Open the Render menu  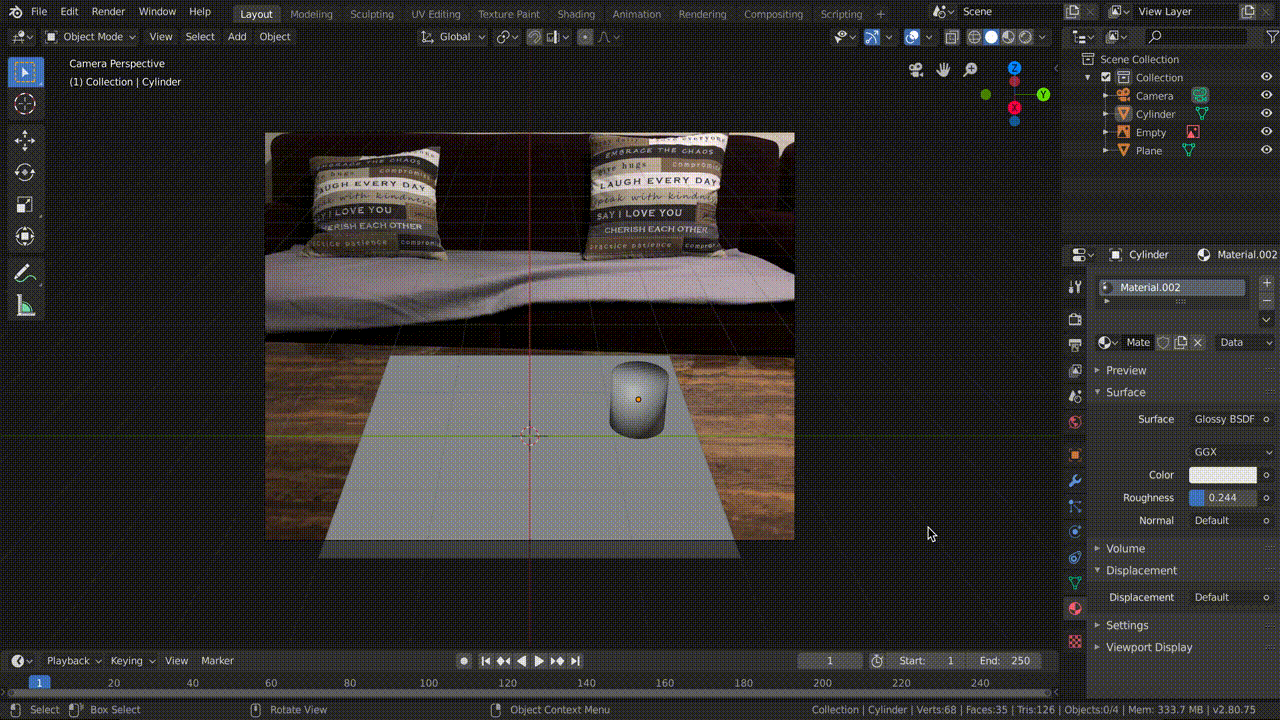point(108,12)
